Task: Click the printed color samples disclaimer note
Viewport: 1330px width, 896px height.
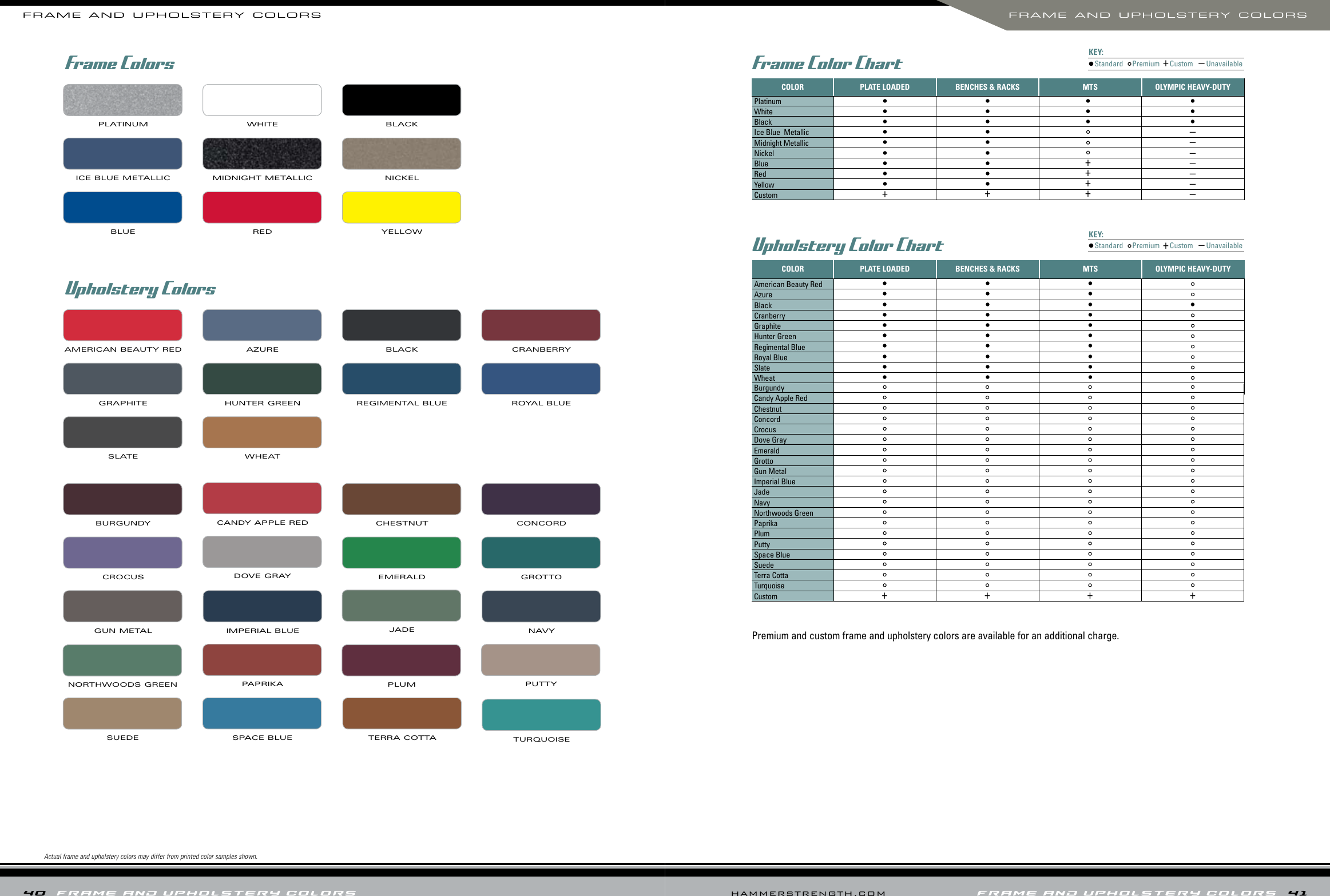Action: 151,857
